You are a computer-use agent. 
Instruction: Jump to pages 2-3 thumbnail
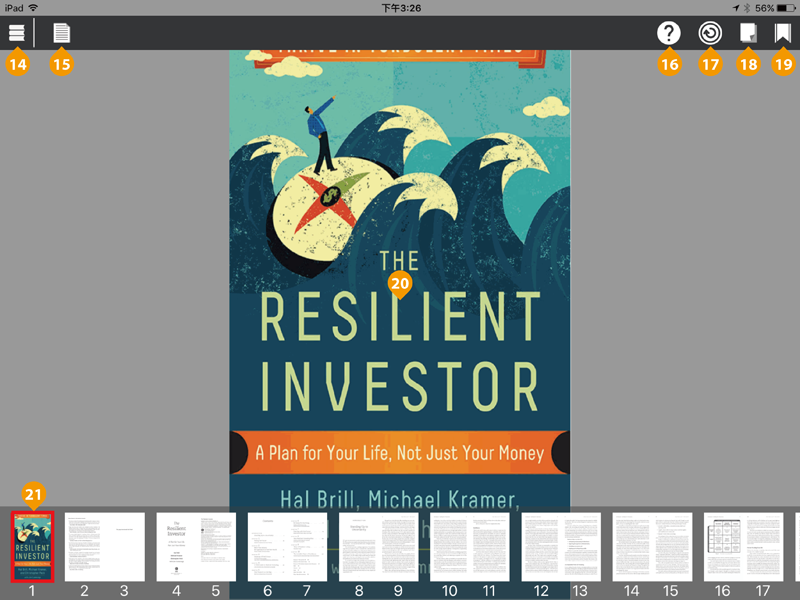pos(105,547)
